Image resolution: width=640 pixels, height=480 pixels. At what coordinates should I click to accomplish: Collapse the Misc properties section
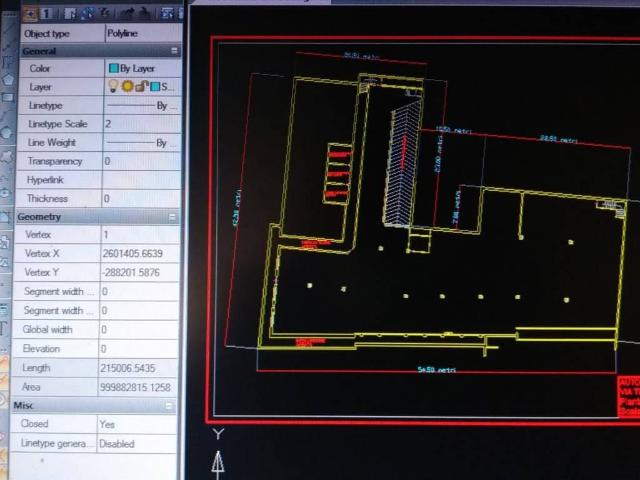pos(172,406)
